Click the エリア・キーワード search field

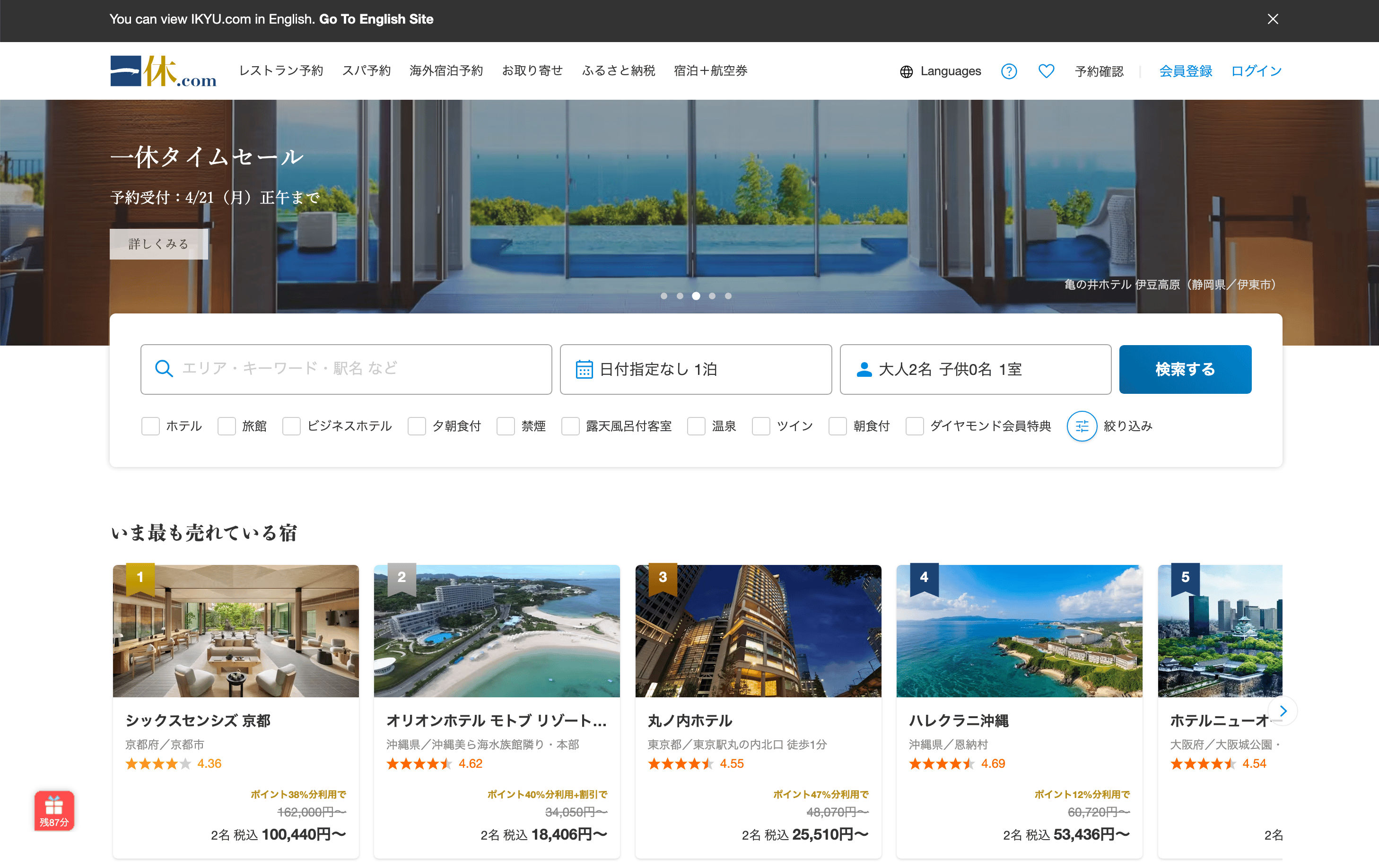(x=346, y=369)
